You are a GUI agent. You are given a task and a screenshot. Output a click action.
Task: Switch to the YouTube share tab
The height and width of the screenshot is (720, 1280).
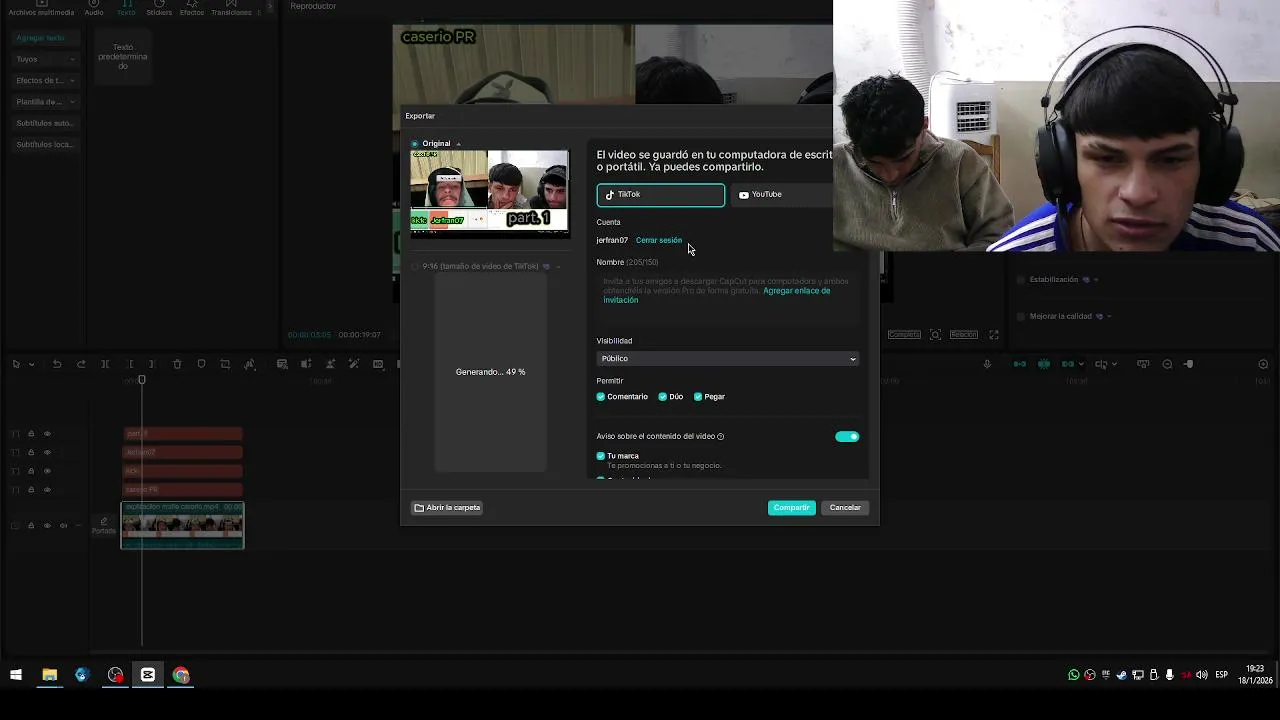pyautogui.click(x=781, y=194)
